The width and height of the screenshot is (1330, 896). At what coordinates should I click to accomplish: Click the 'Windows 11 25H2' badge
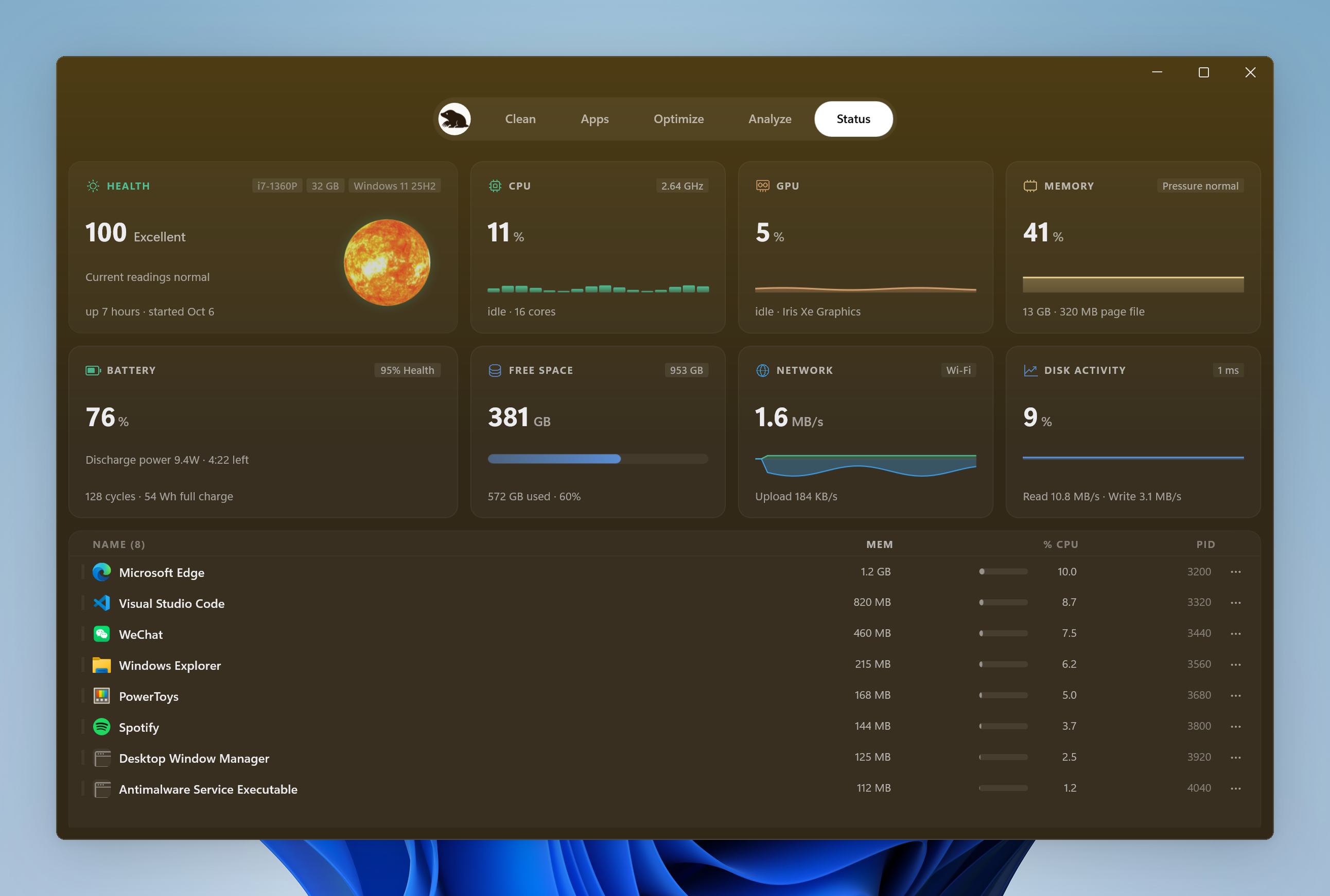(x=394, y=186)
